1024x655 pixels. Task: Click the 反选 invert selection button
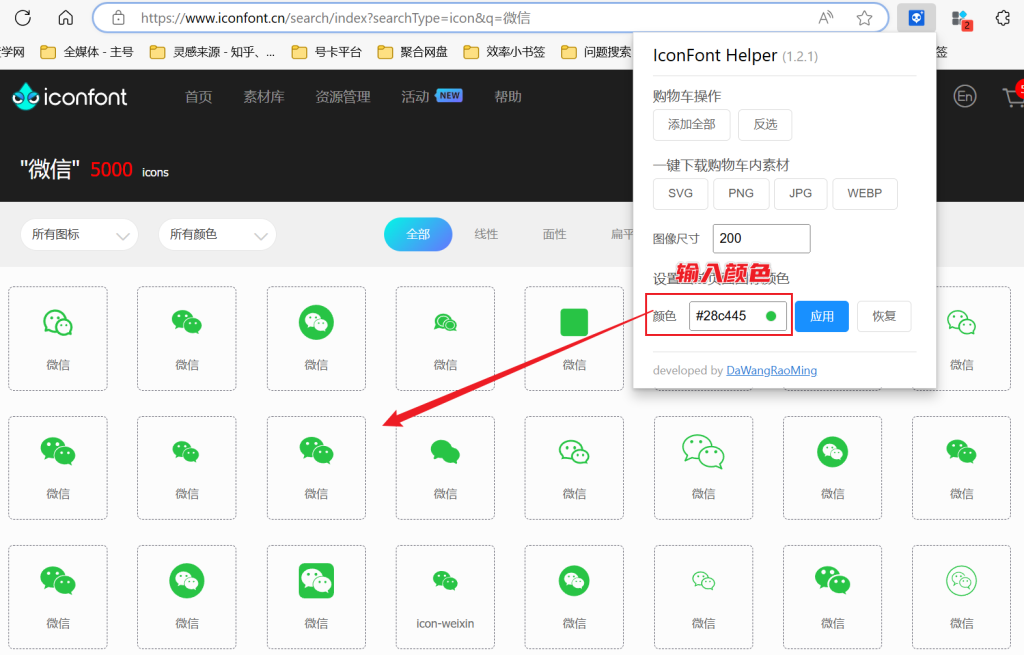click(x=765, y=125)
